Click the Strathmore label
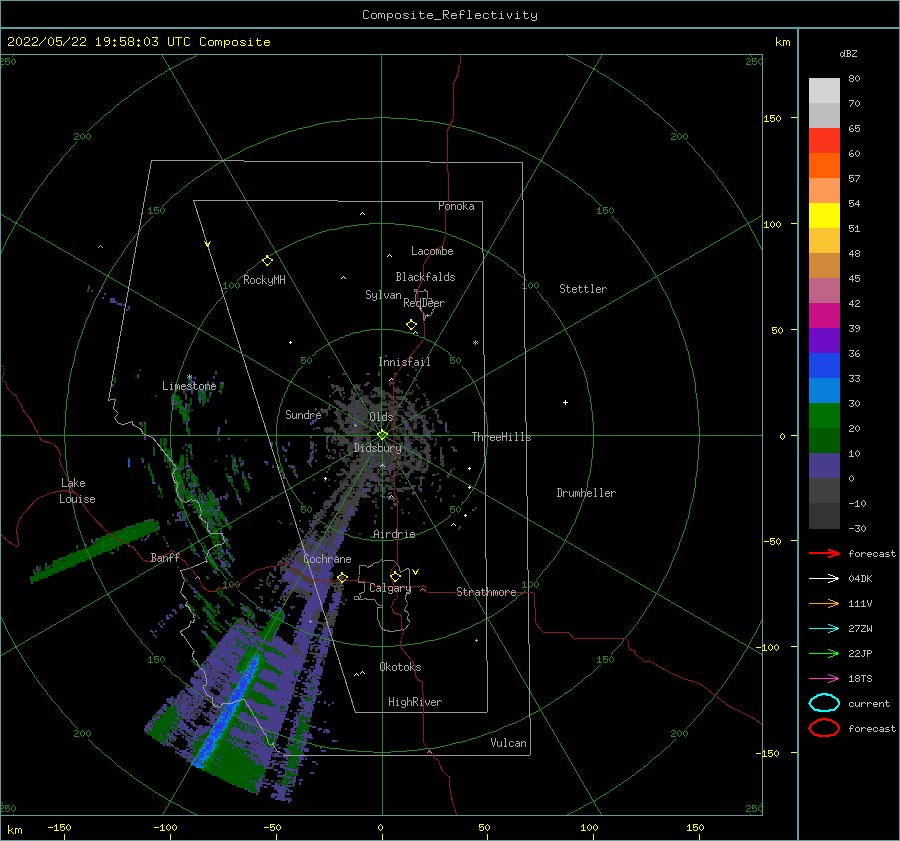Screen dimensions: 900x841 tap(486, 592)
